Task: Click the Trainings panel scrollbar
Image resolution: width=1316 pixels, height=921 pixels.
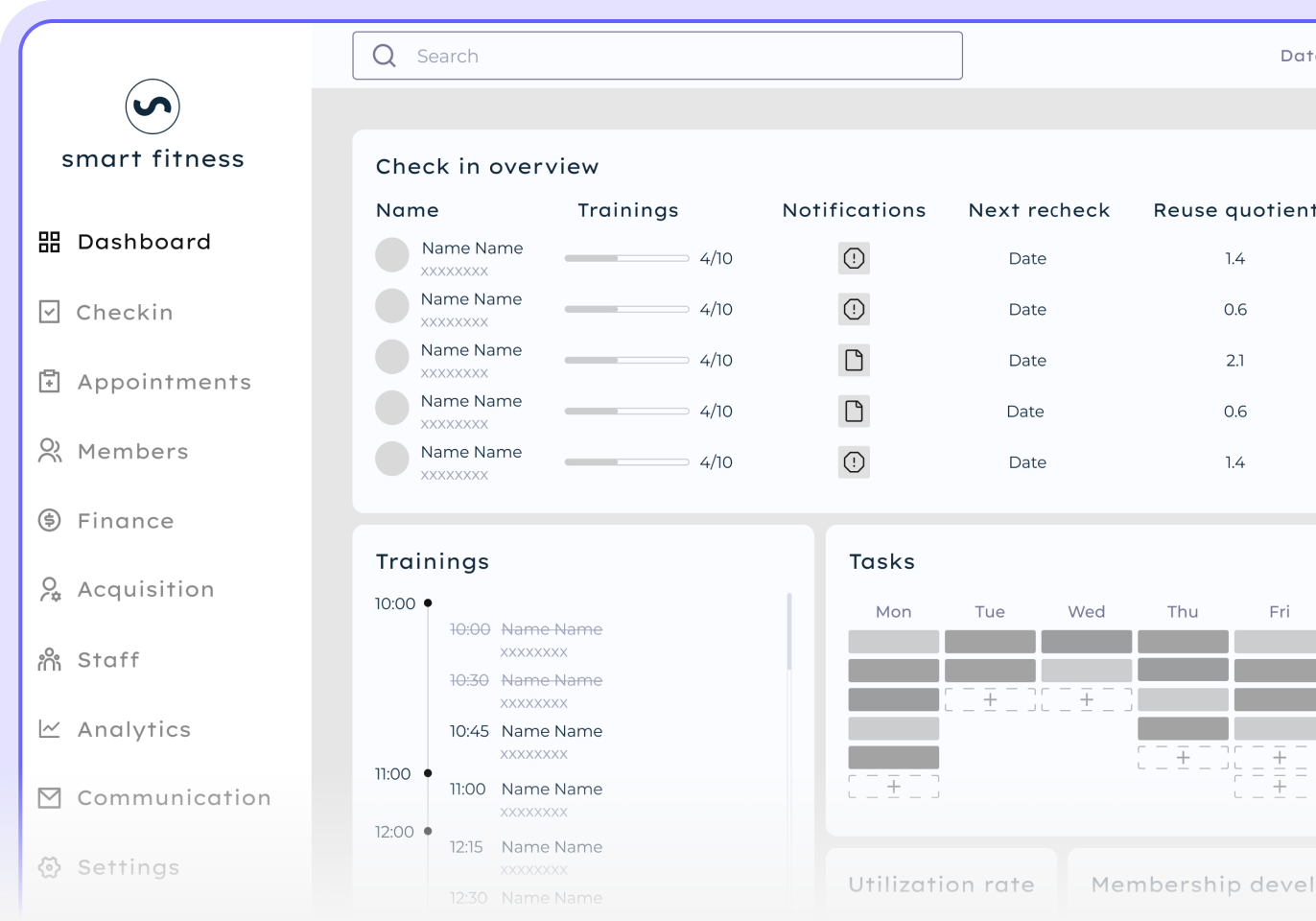Action: [x=789, y=631]
